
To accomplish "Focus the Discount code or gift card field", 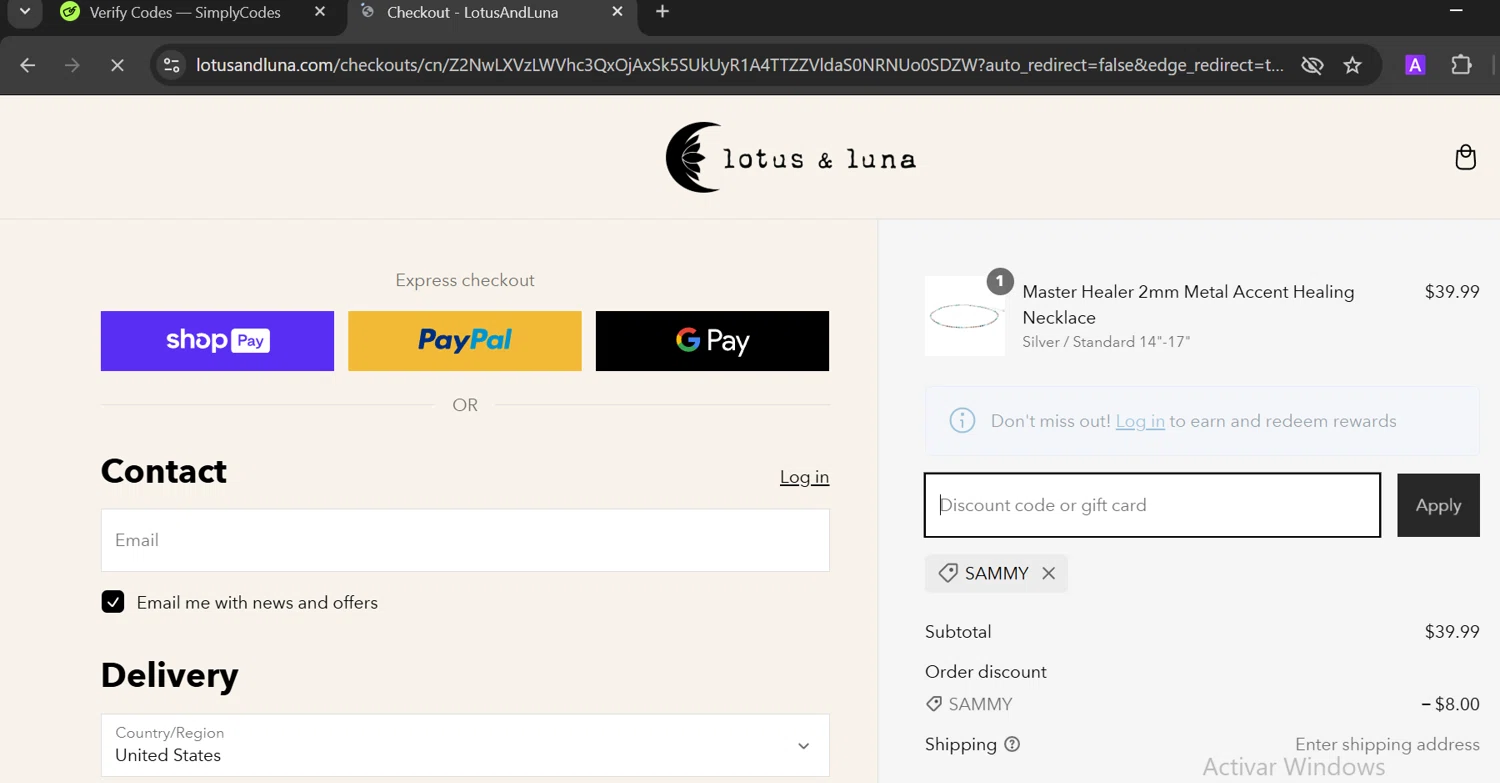I will pos(1152,505).
